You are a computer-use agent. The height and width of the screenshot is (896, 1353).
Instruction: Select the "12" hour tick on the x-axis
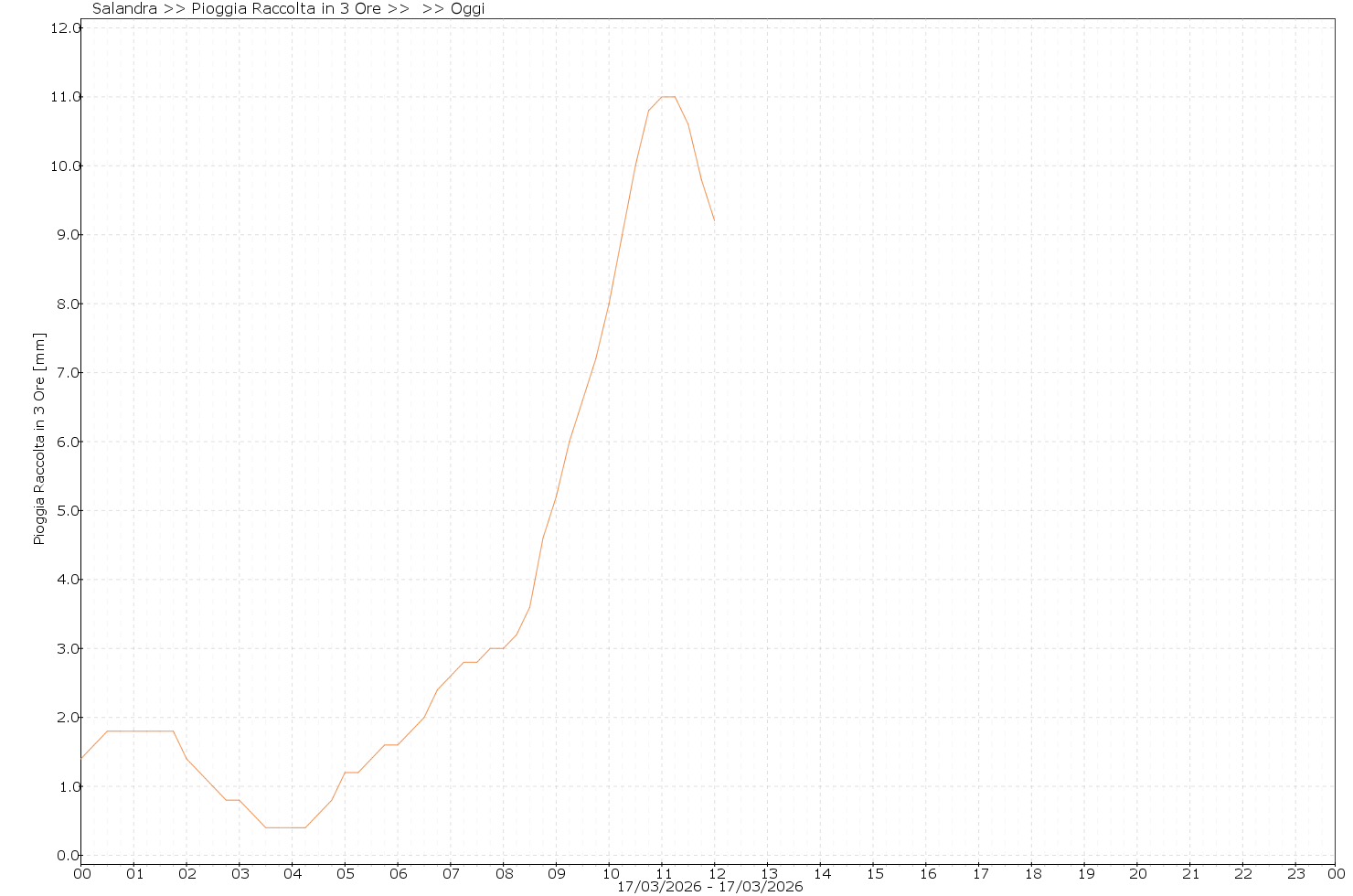[716, 874]
